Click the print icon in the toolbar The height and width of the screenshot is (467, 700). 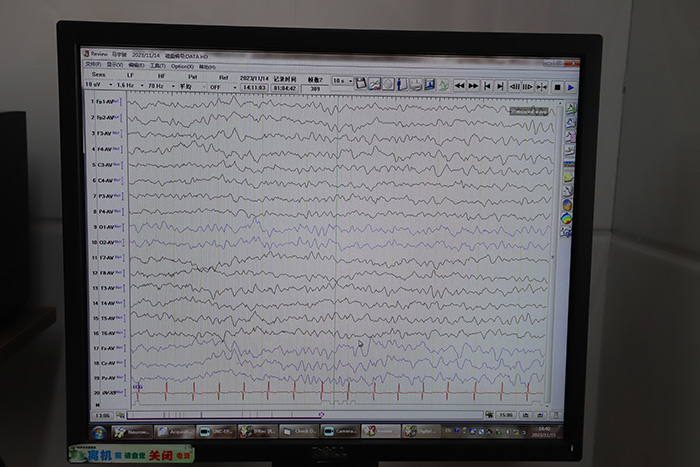click(x=414, y=85)
